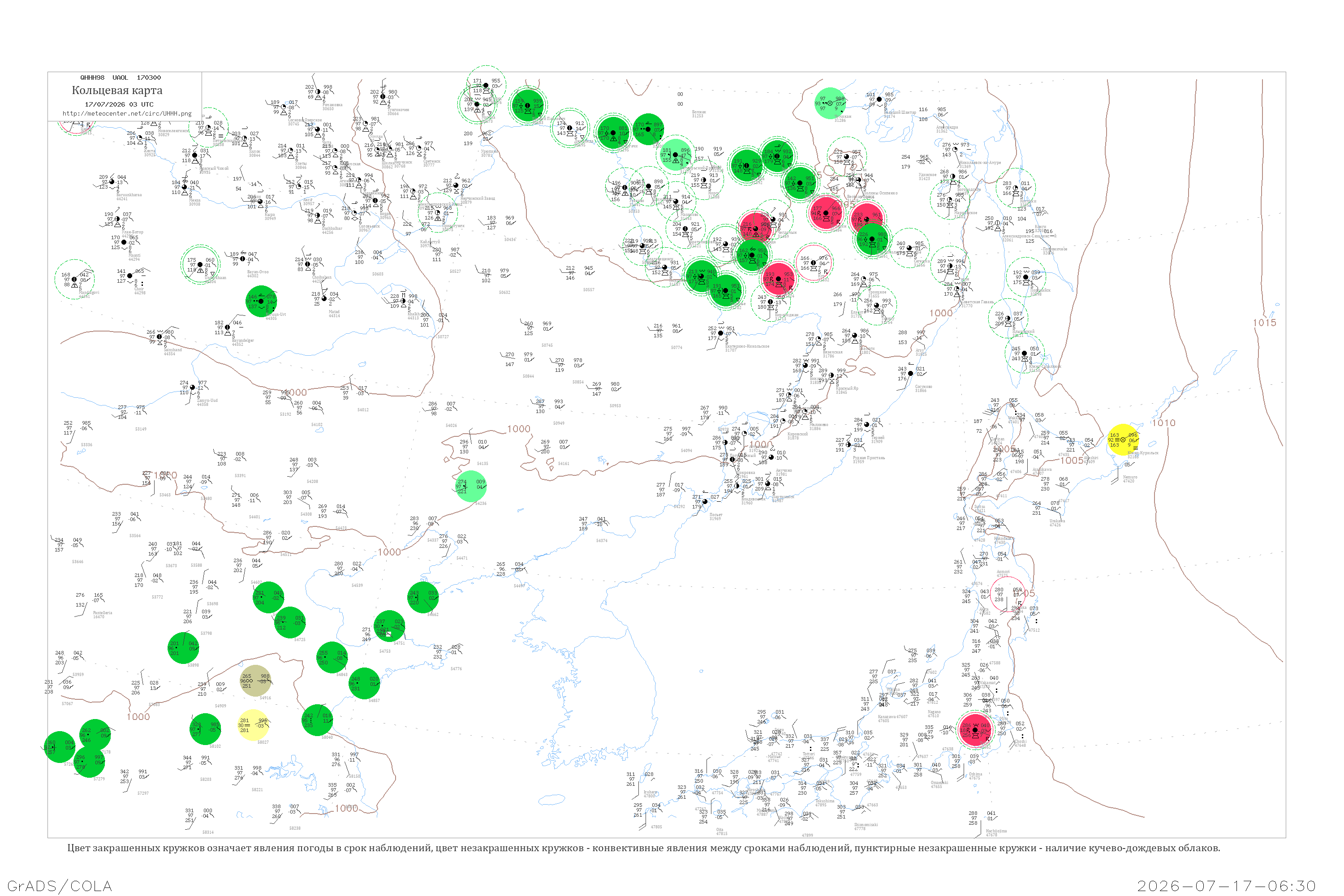
Task: Click the 17/07/2026 03 UTC date label
Action: 120,104
